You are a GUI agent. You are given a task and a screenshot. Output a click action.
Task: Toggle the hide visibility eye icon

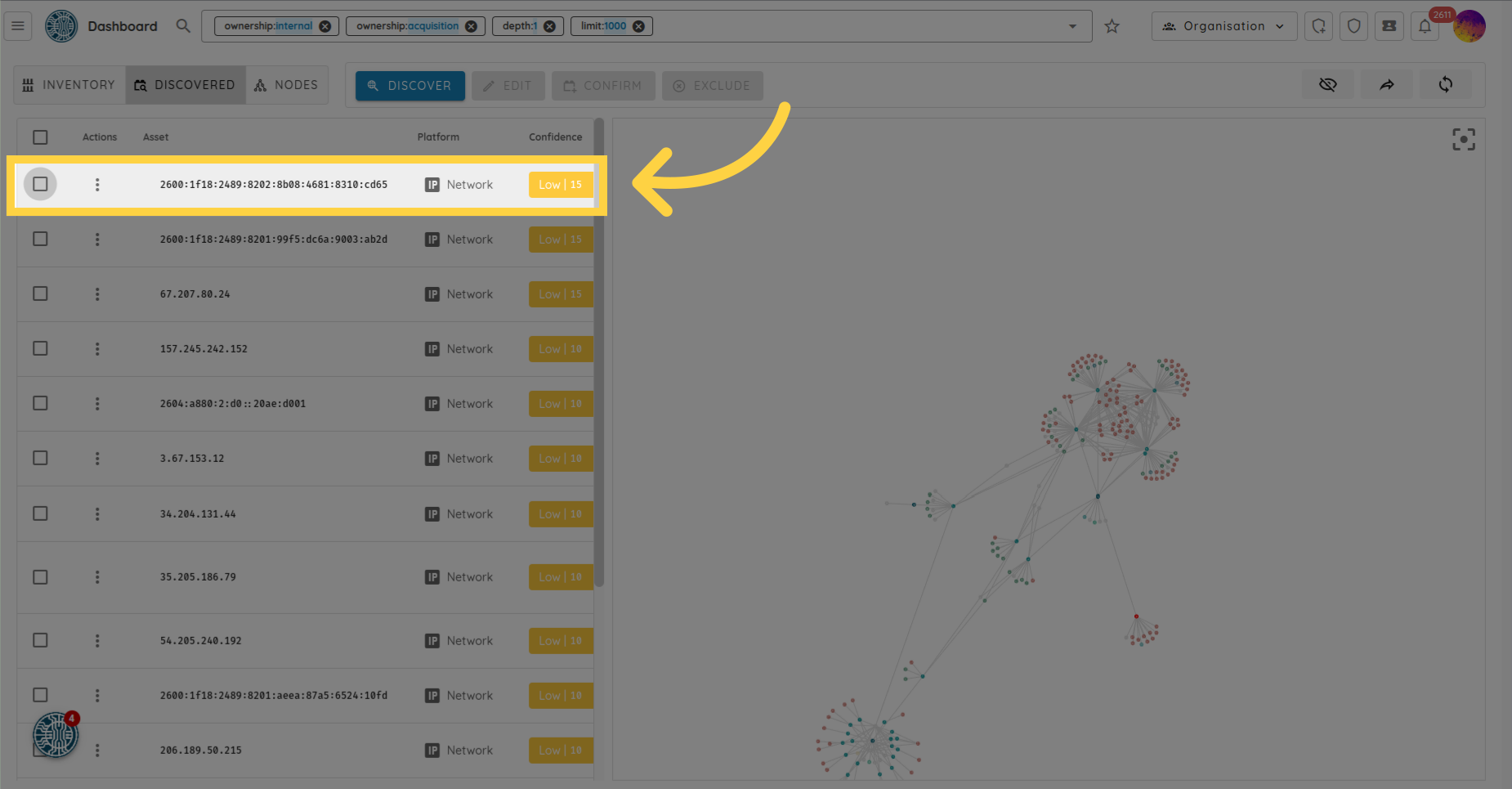(x=1327, y=85)
